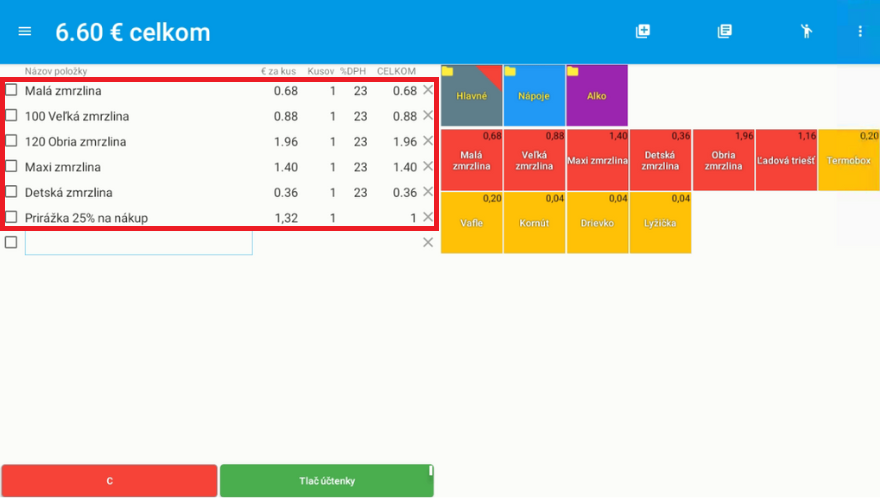Screen dimensions: 880x498
Task: Add Ľadová triešť product tile
Action: tap(786, 160)
